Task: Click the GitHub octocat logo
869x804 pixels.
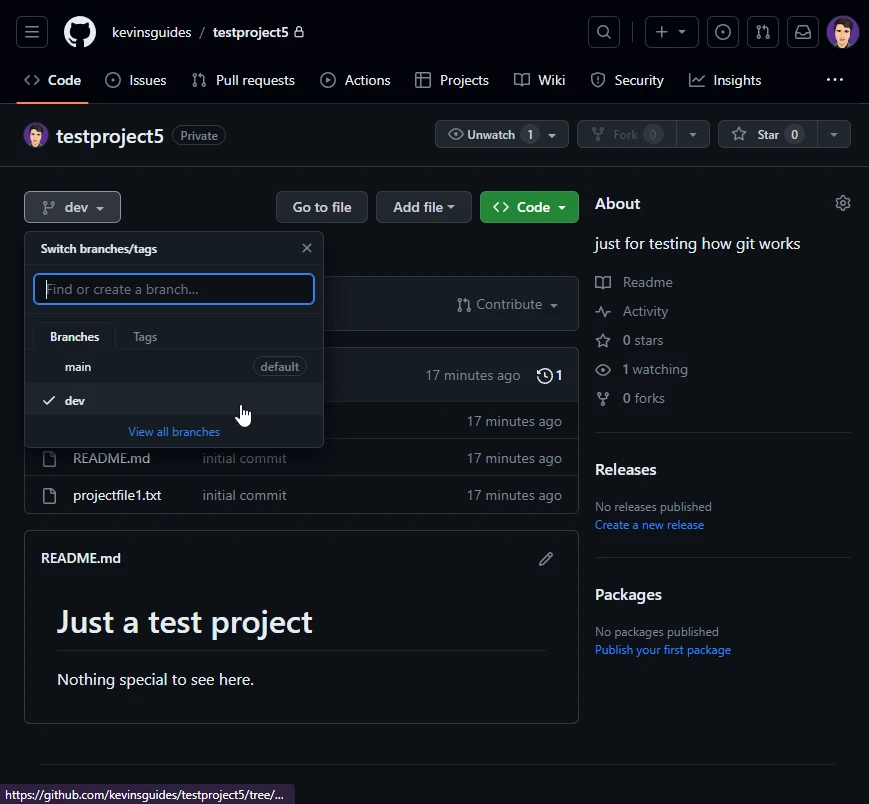Action: click(80, 32)
